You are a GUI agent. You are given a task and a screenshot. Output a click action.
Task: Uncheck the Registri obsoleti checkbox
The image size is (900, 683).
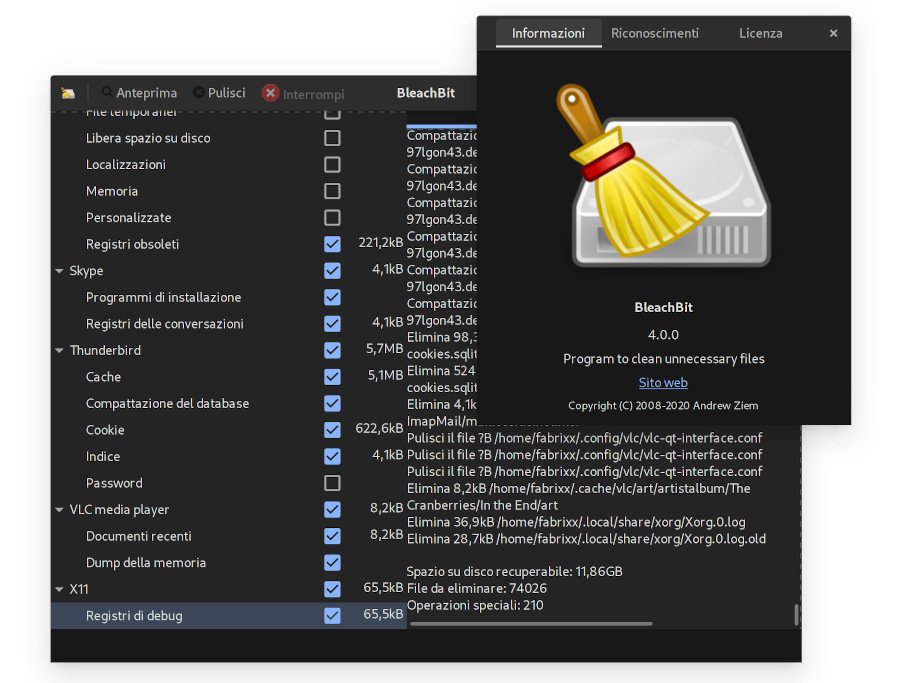[332, 244]
